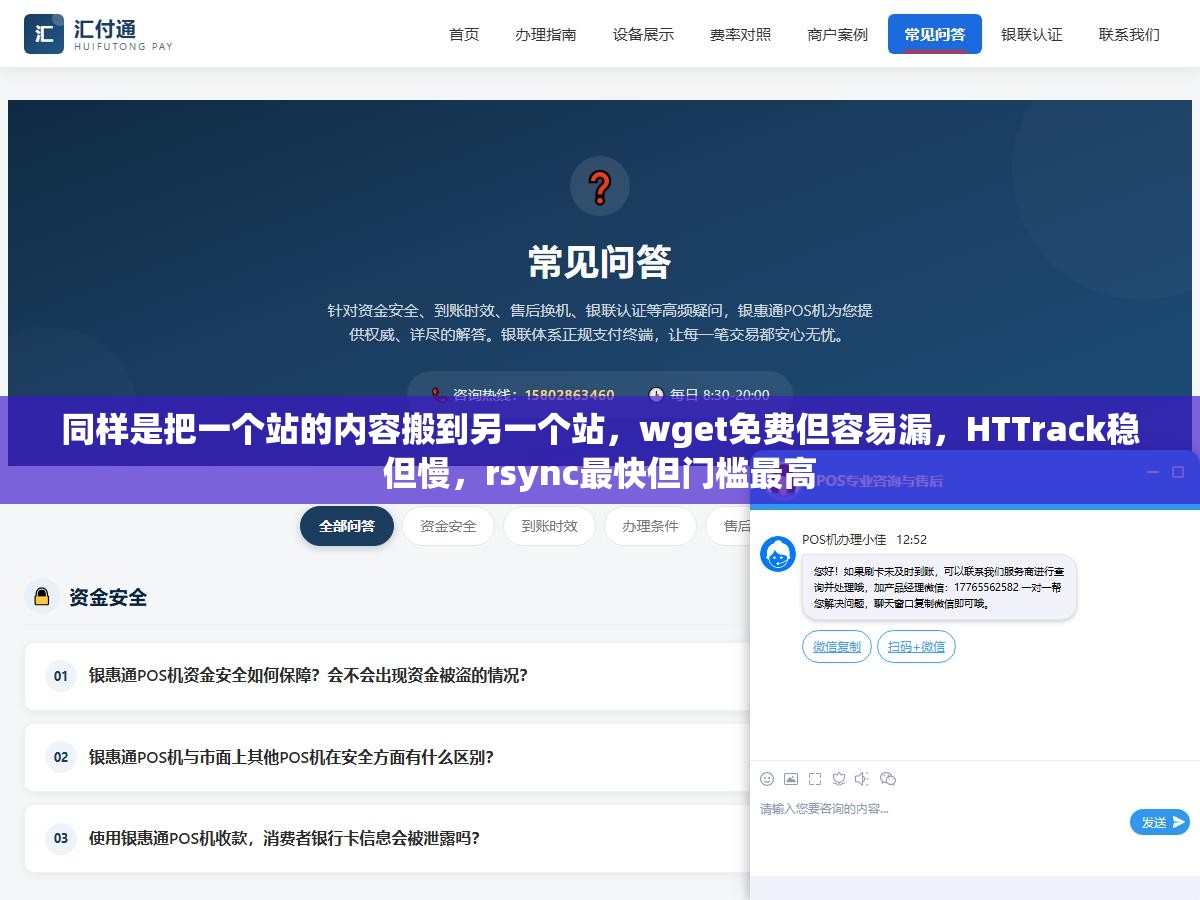Go to 联系我们 page
Screen dimensions: 1200x900
1129,34
